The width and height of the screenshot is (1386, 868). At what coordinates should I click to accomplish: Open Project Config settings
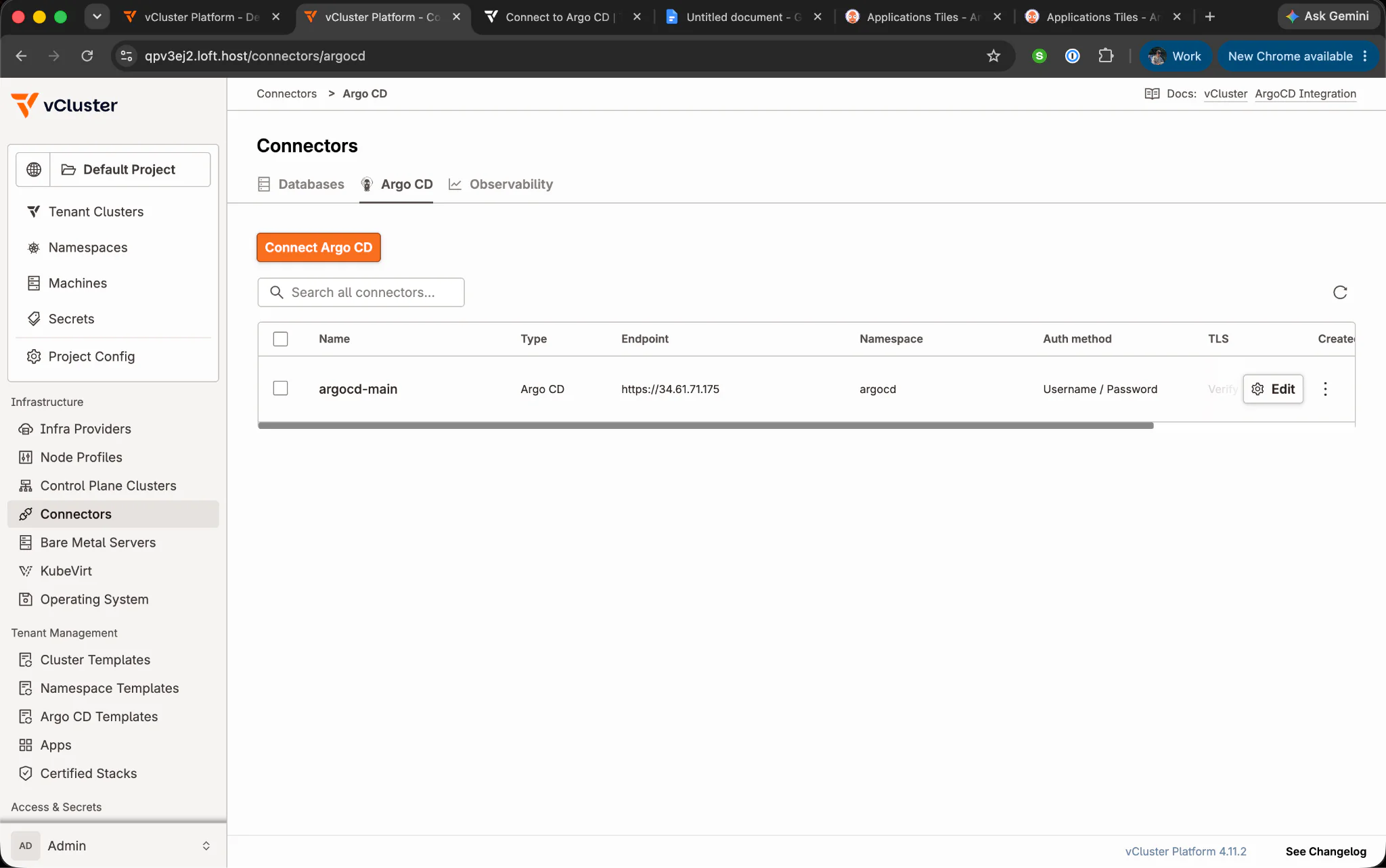[91, 357]
